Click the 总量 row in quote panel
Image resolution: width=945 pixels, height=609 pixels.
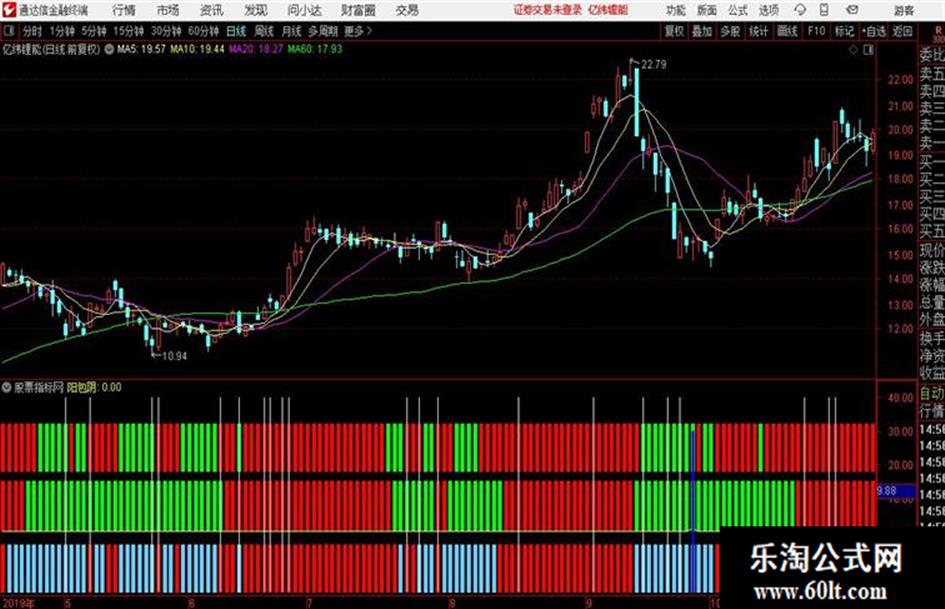pyautogui.click(x=932, y=303)
